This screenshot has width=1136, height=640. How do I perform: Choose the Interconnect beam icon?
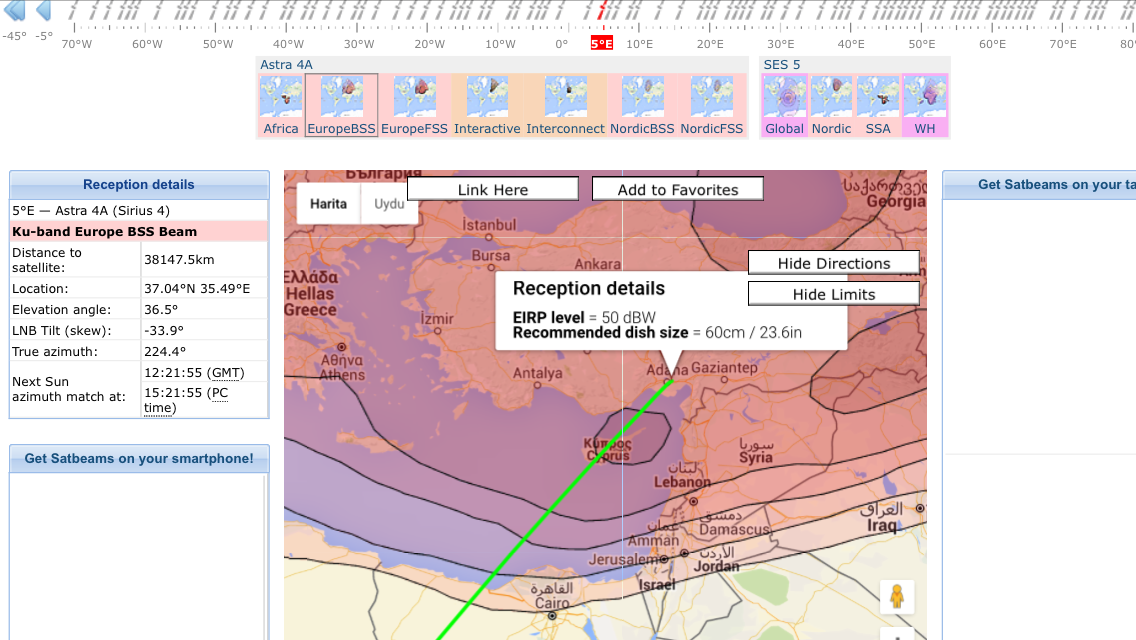tap(565, 98)
